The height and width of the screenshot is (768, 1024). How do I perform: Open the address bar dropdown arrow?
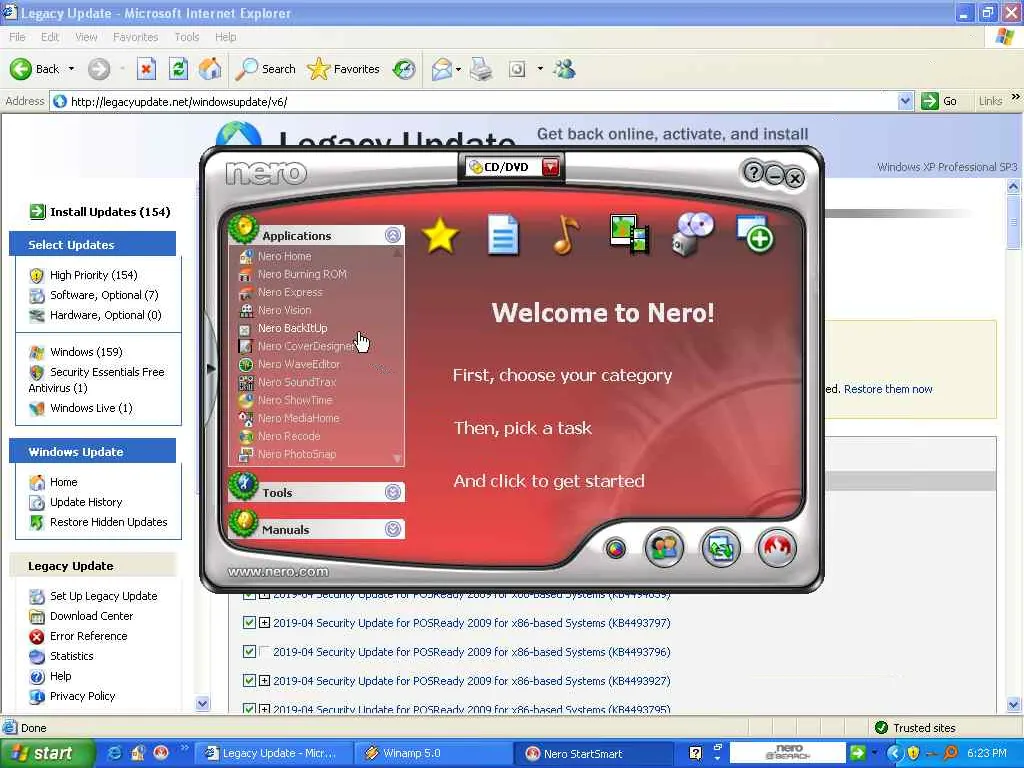tap(905, 101)
